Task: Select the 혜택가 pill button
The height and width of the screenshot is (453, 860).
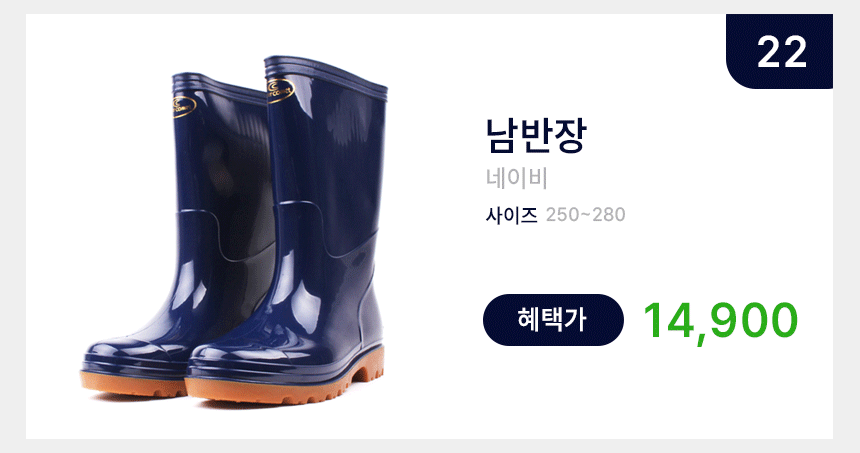Action: click(x=553, y=320)
